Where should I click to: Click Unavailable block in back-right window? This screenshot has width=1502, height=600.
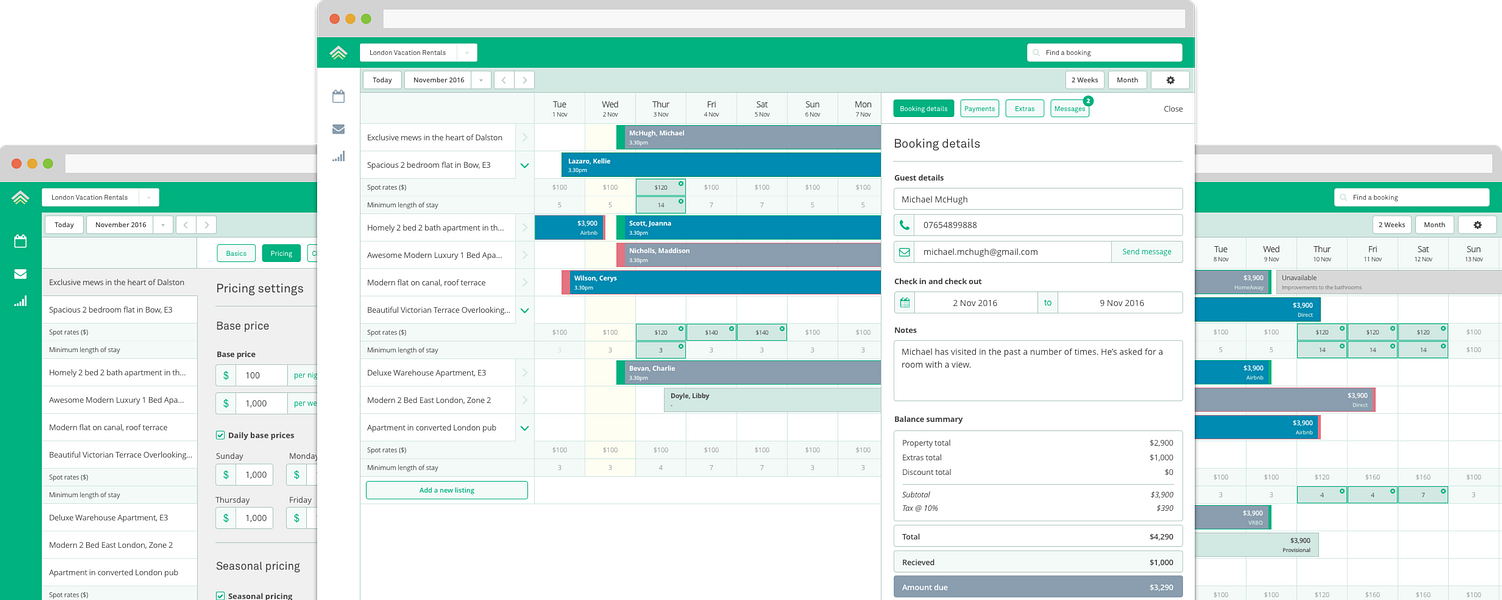click(x=1389, y=282)
